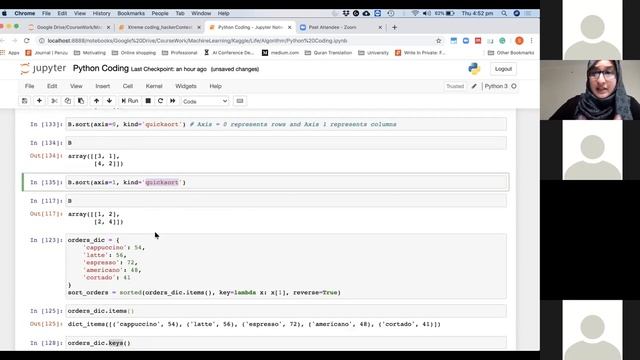Open the Jupyter Insert menu
640x360 pixels.
tap(102, 86)
